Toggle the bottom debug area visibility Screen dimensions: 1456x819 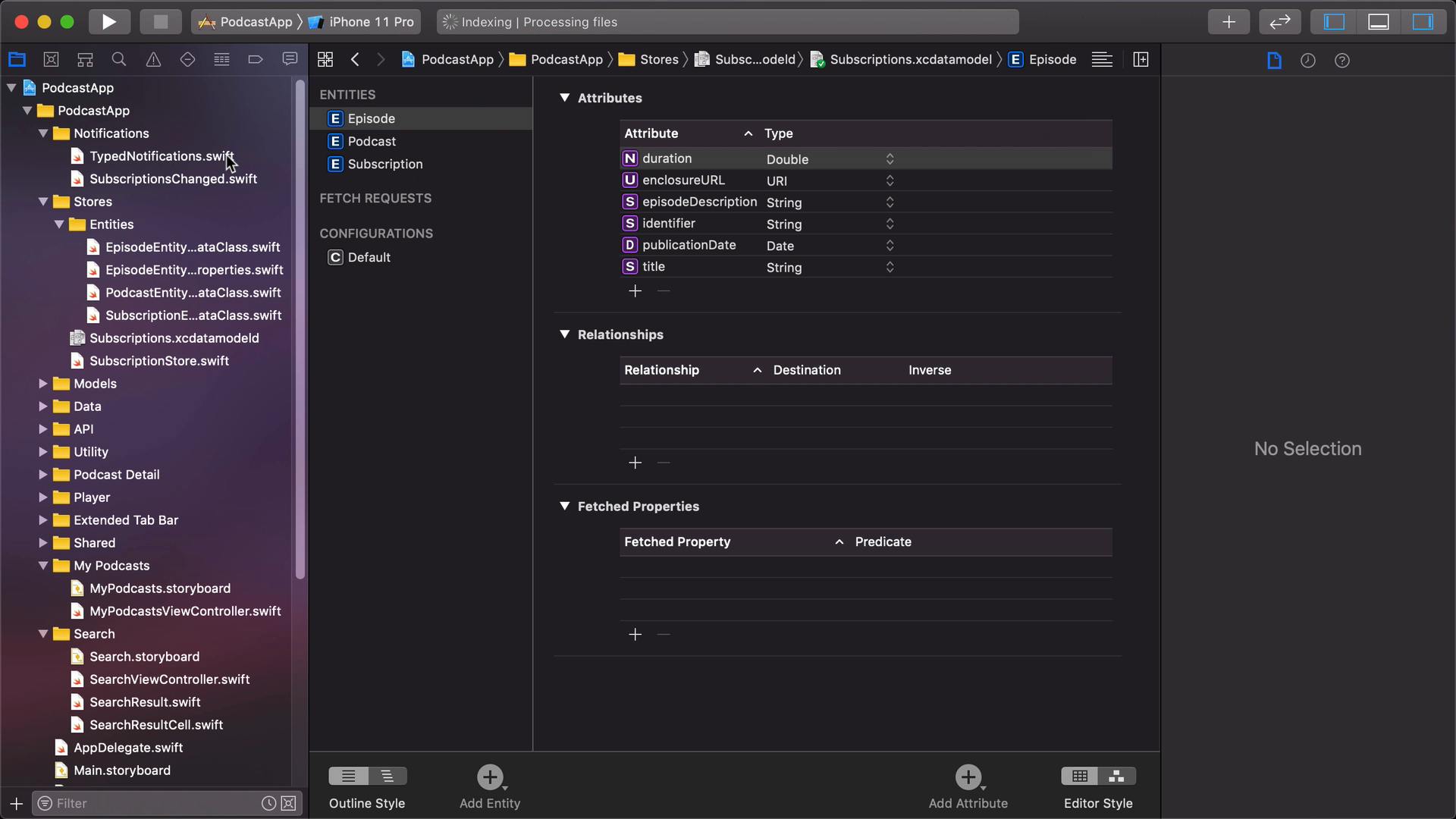1379,22
